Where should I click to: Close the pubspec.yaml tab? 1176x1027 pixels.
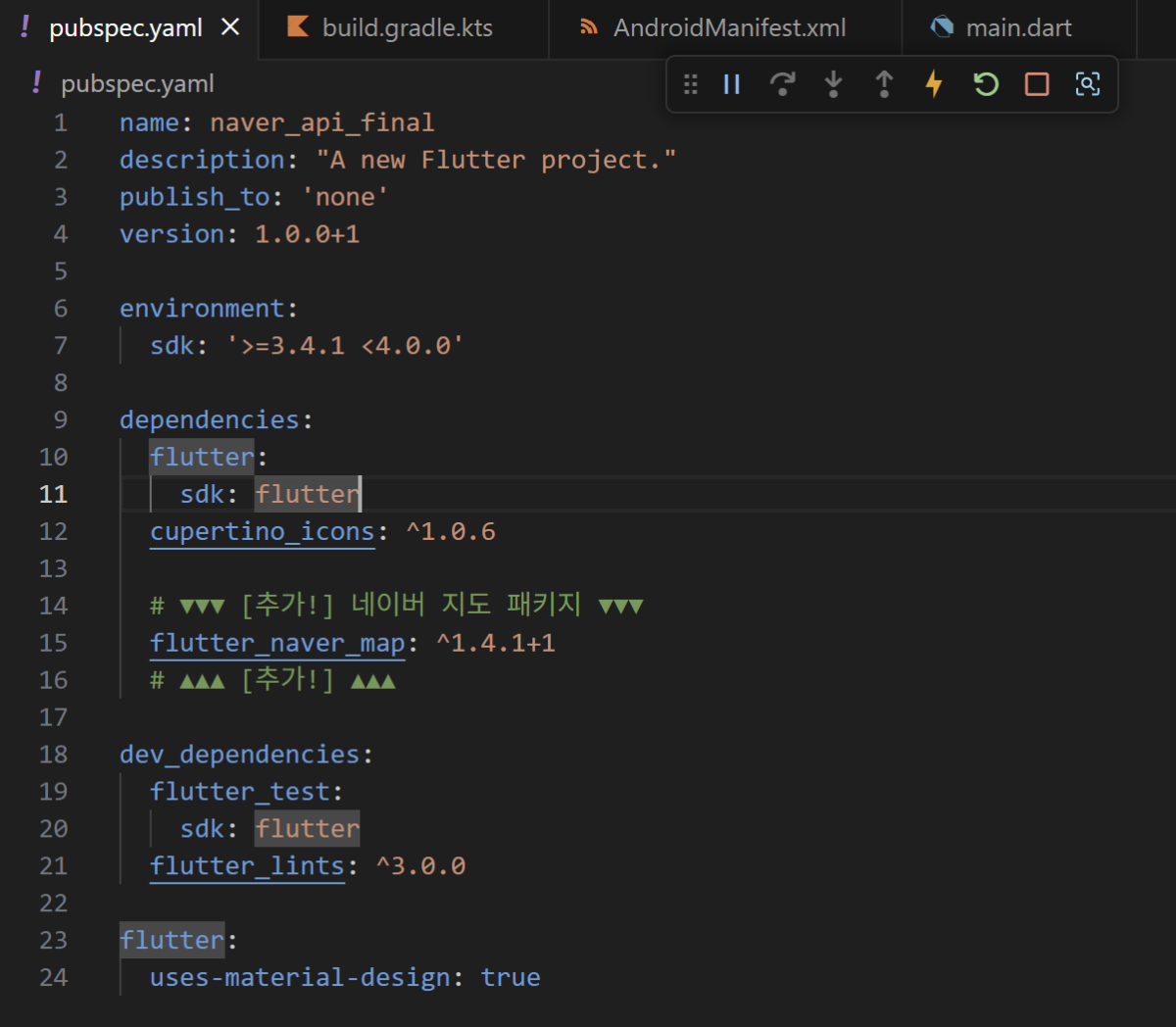pyautogui.click(x=230, y=27)
